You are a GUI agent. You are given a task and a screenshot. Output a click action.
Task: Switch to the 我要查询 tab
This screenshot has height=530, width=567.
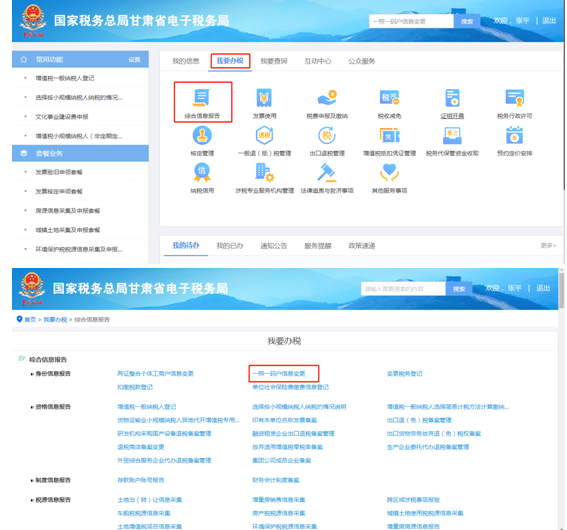coord(274,61)
